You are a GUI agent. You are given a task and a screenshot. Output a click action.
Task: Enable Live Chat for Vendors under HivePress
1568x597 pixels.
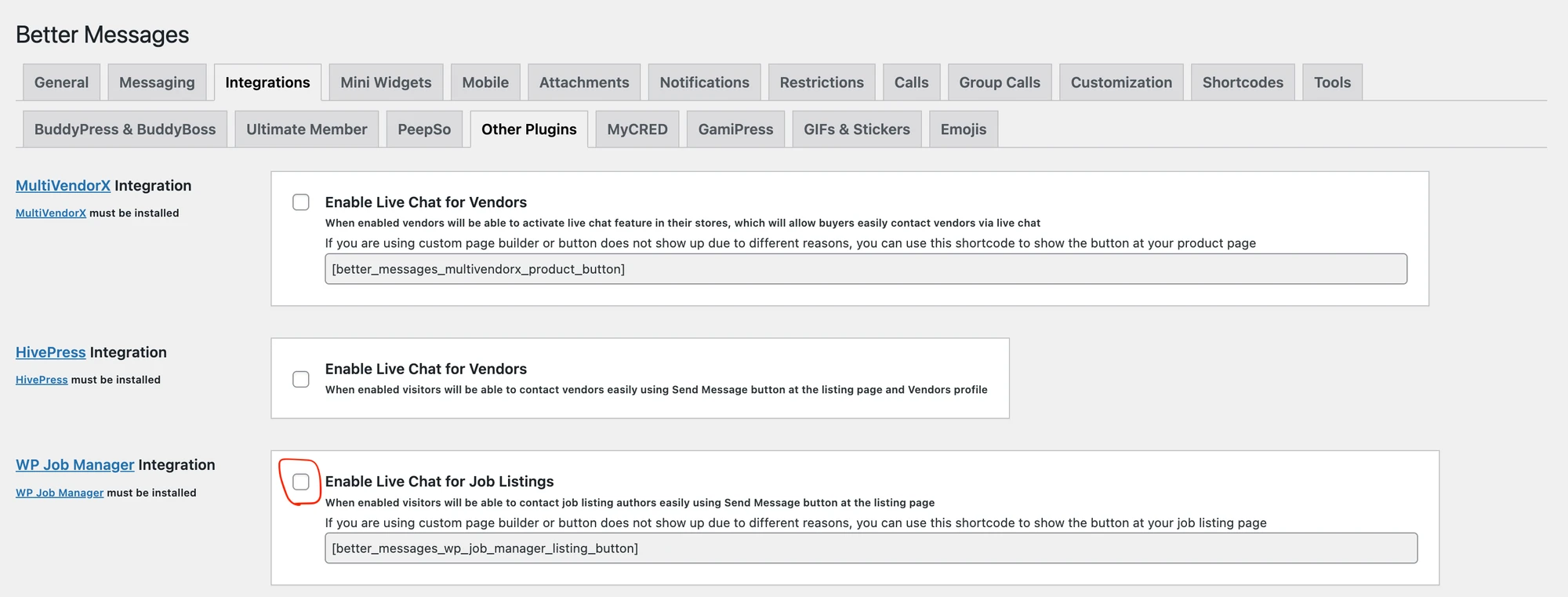[x=301, y=380]
